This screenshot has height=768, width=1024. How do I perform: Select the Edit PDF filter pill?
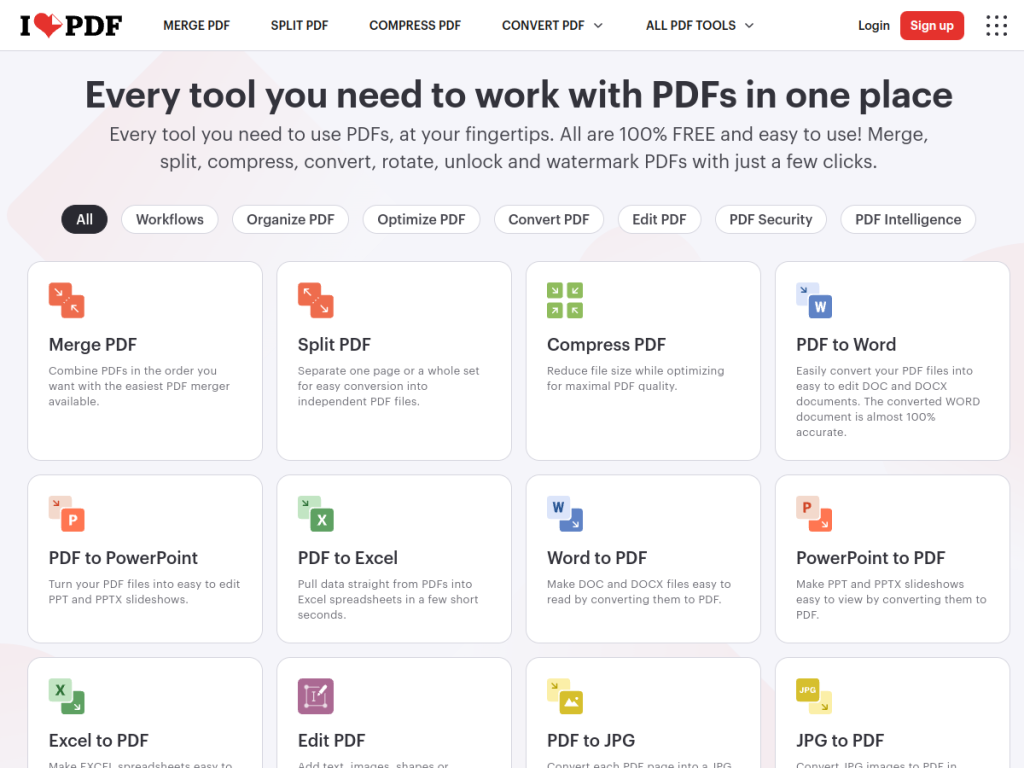659,219
